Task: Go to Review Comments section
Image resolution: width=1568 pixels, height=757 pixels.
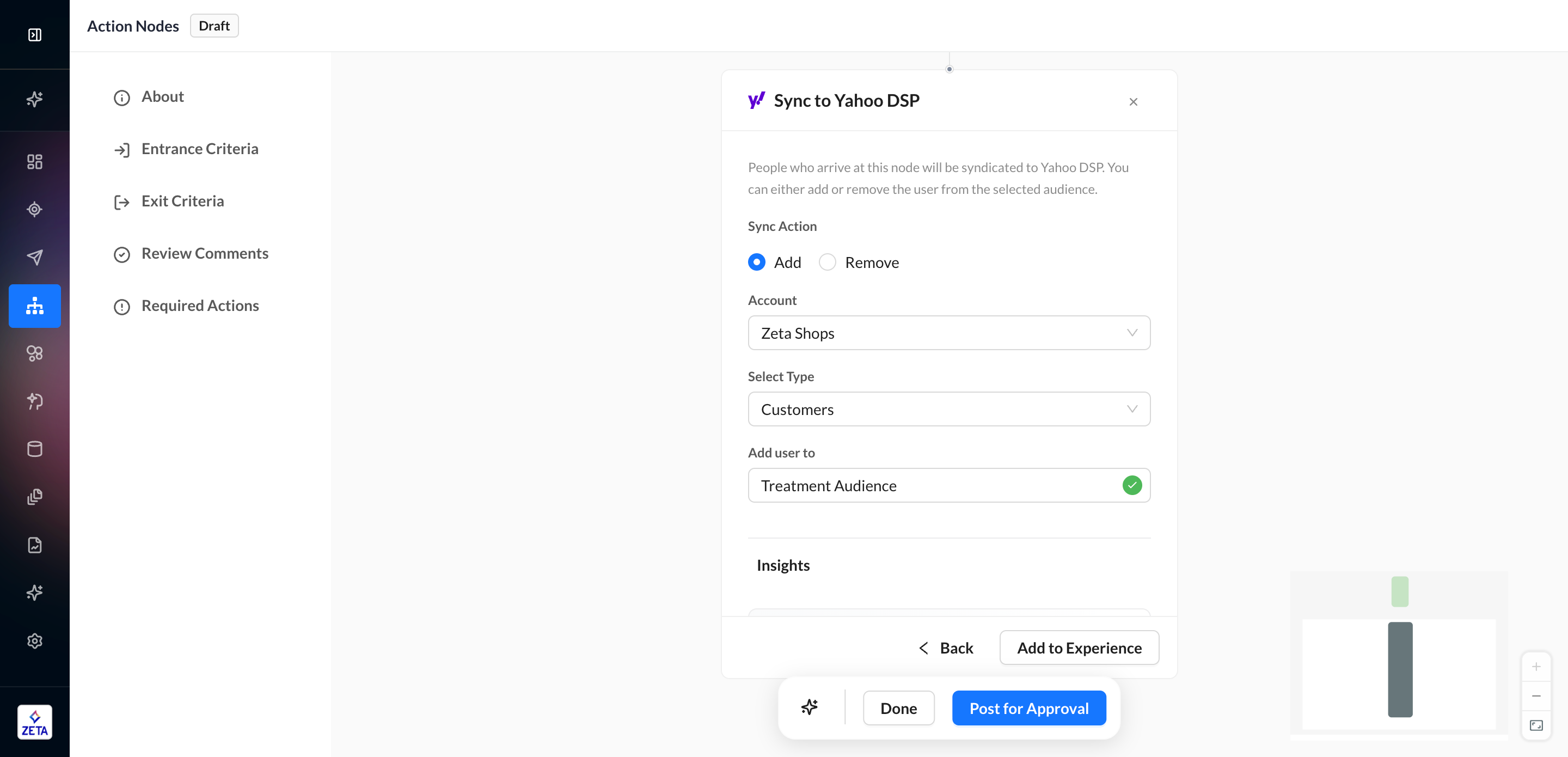Action: point(205,253)
